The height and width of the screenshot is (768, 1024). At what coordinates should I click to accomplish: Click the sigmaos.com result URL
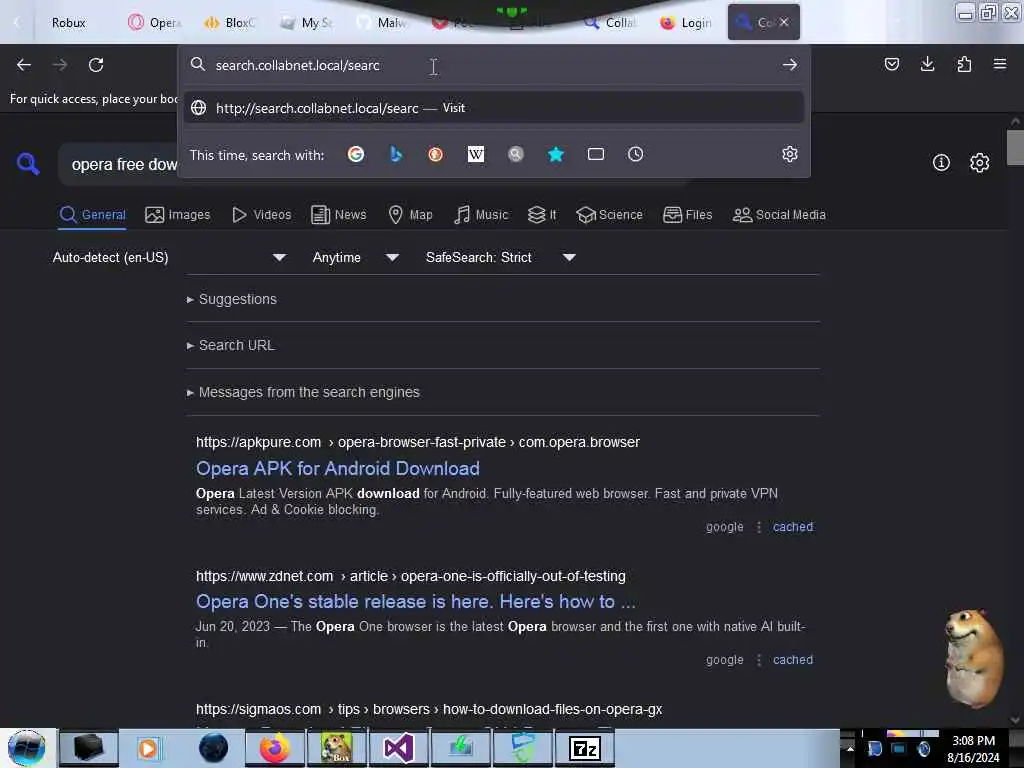[428, 709]
